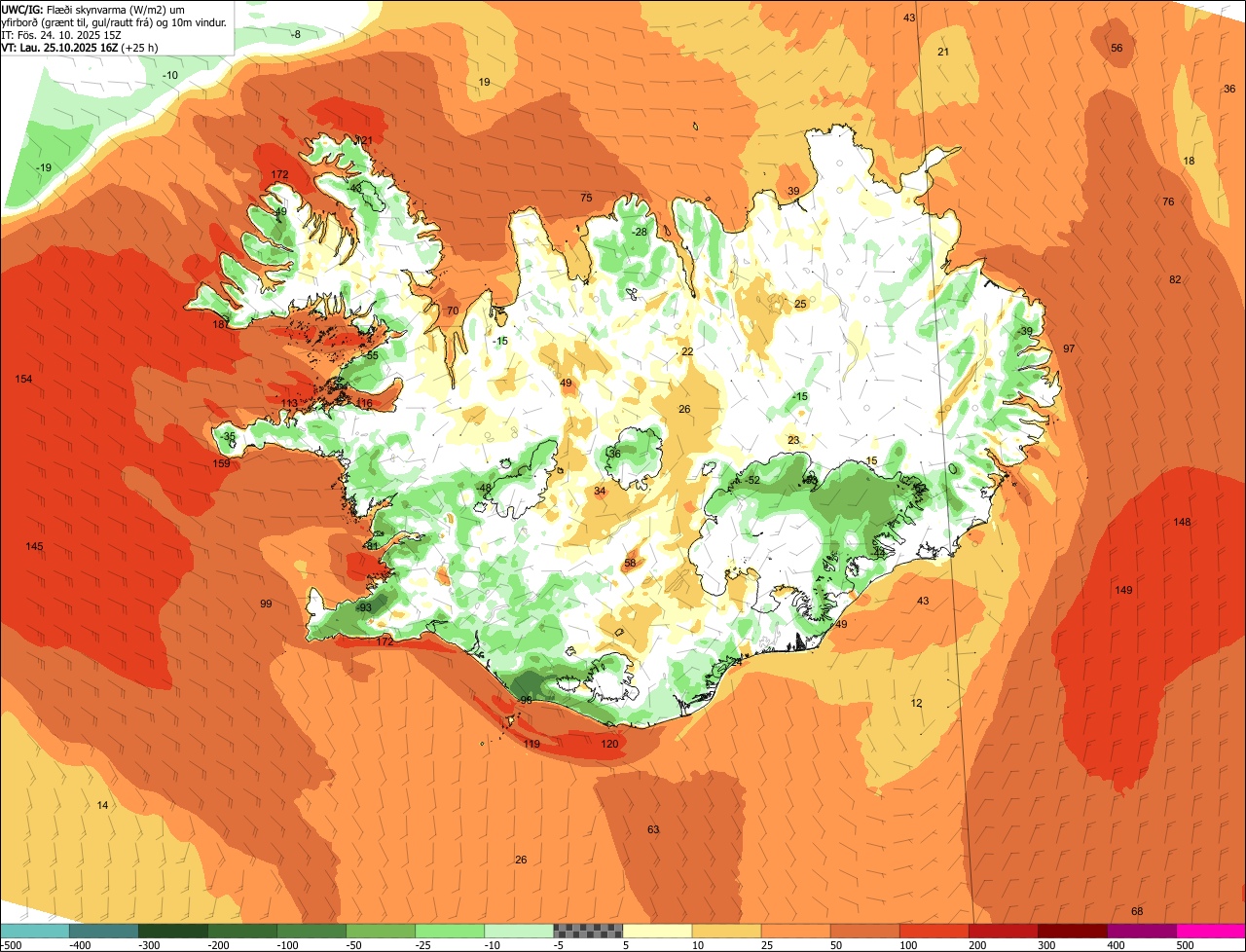This screenshot has height=952, width=1246.
Task: Click the map value 56
Action: [1117, 48]
